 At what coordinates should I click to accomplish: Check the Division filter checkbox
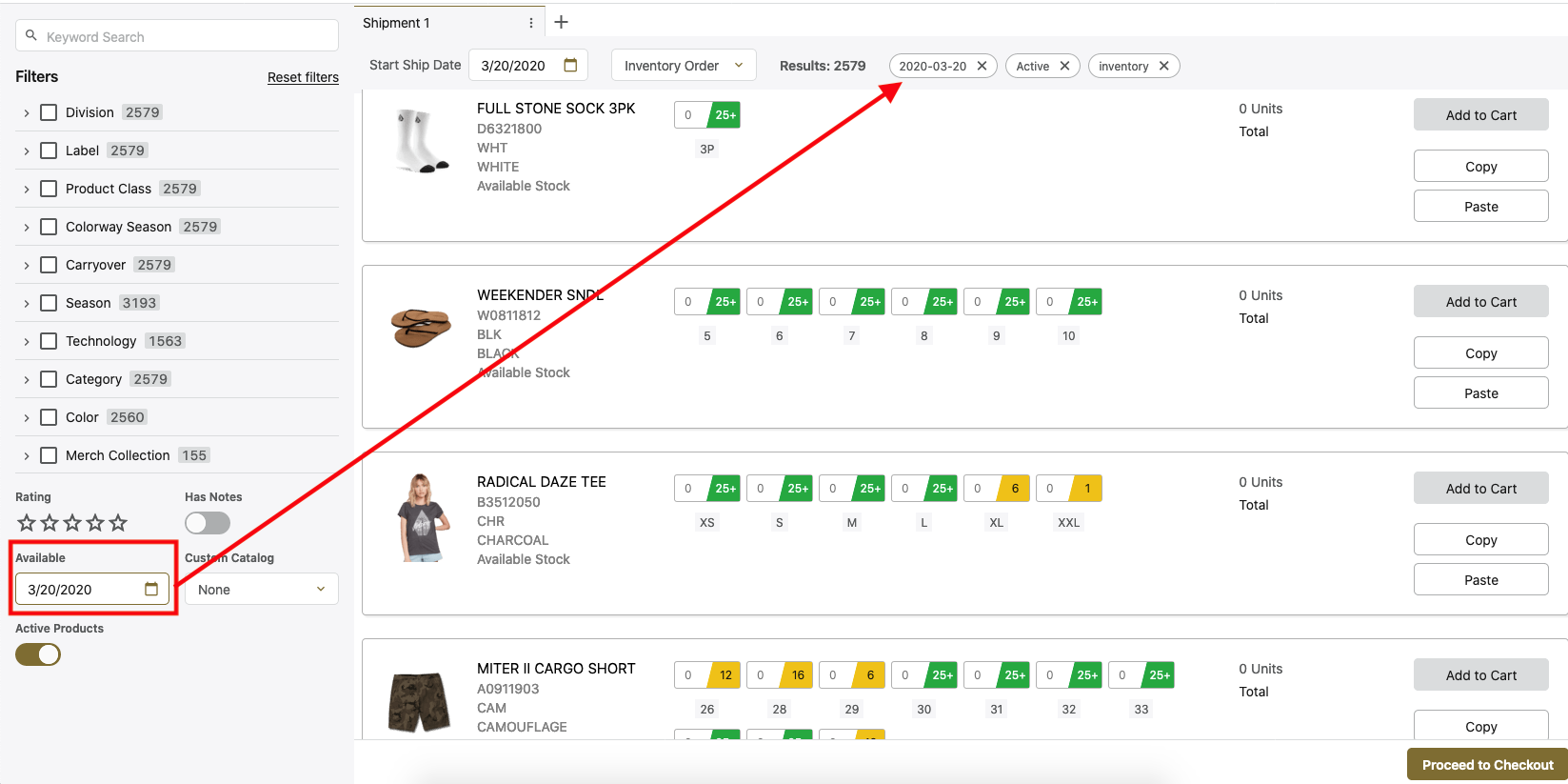tap(49, 112)
